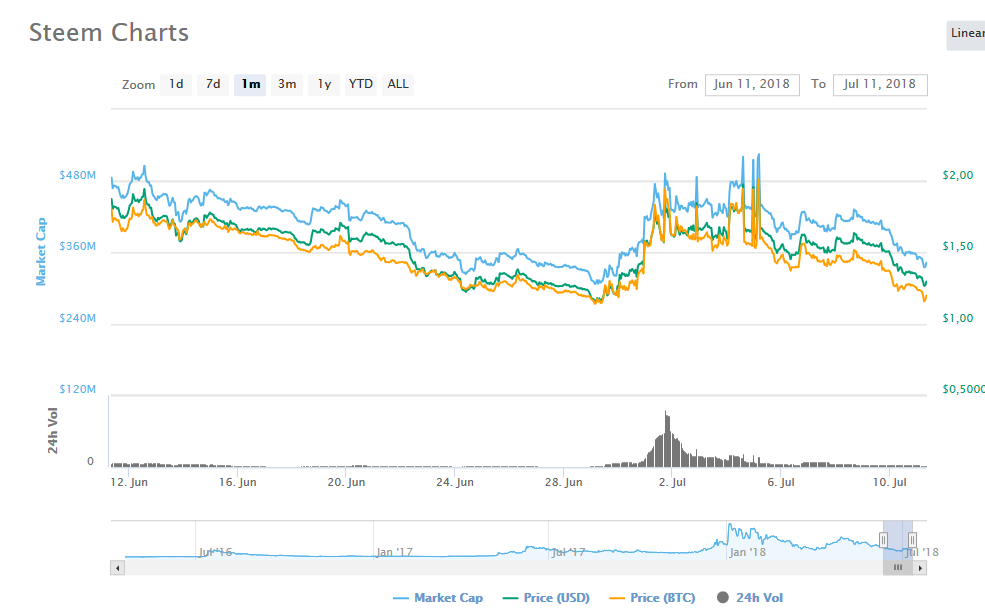Switch to Linear scale button
985x610 pixels.
pyautogui.click(x=966, y=35)
